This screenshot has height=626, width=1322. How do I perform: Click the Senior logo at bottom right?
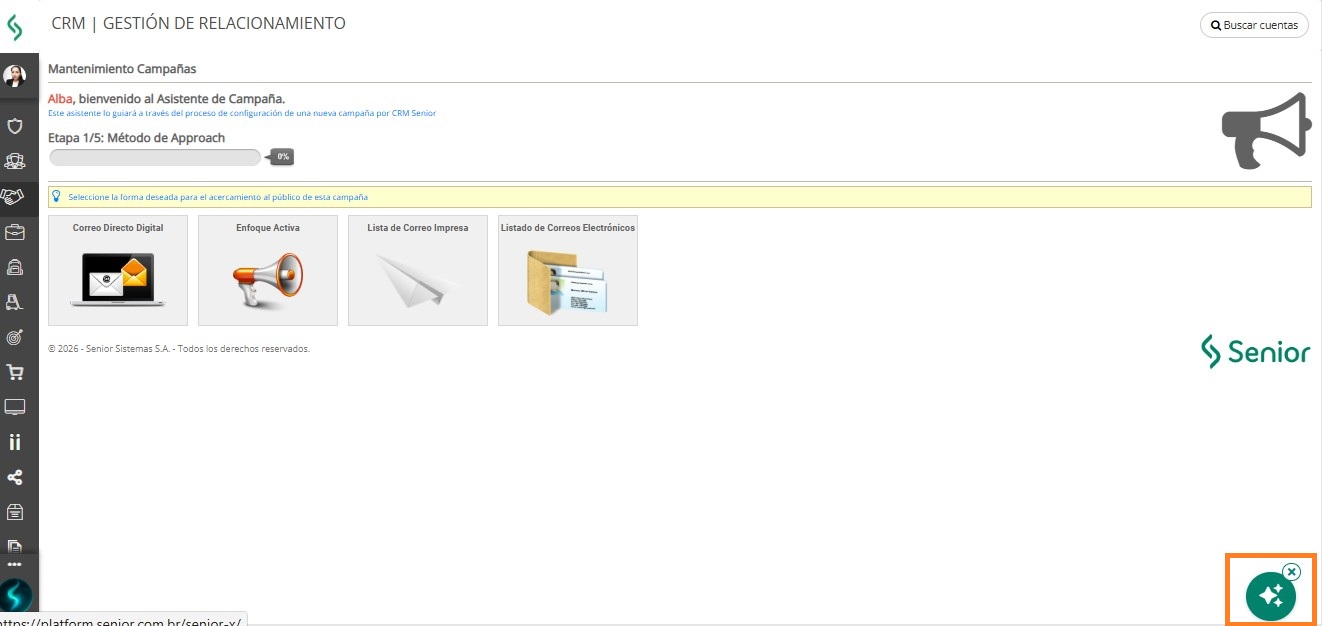pos(1255,352)
